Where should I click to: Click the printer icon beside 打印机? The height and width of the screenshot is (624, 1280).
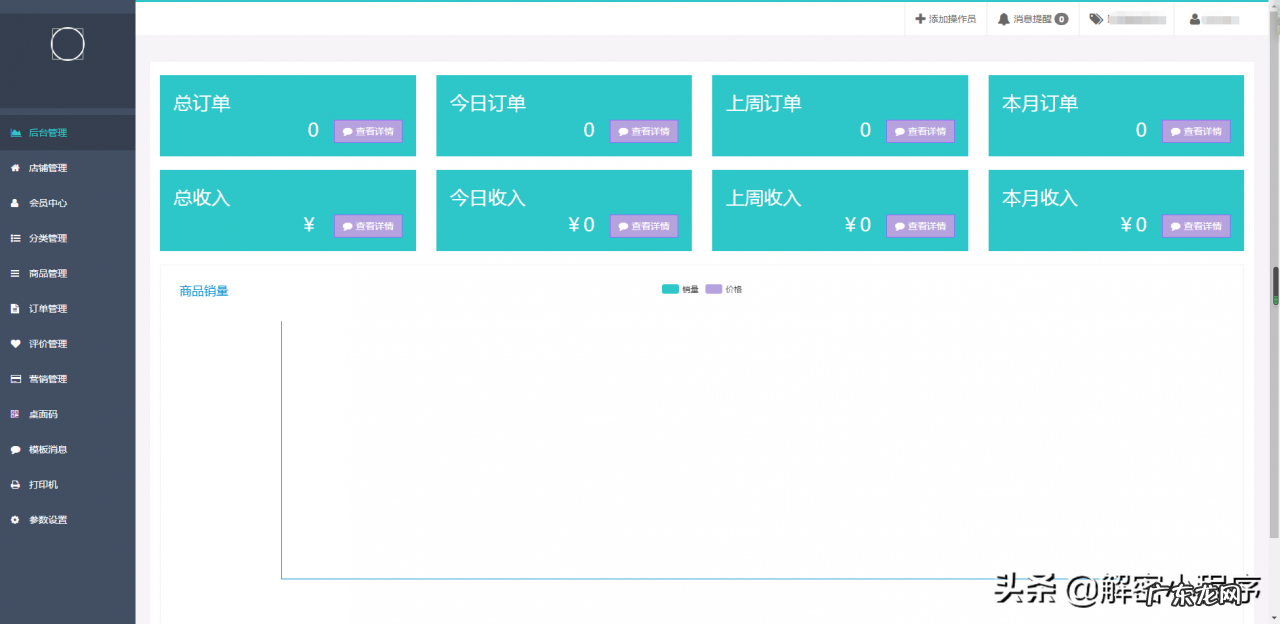[x=15, y=485]
